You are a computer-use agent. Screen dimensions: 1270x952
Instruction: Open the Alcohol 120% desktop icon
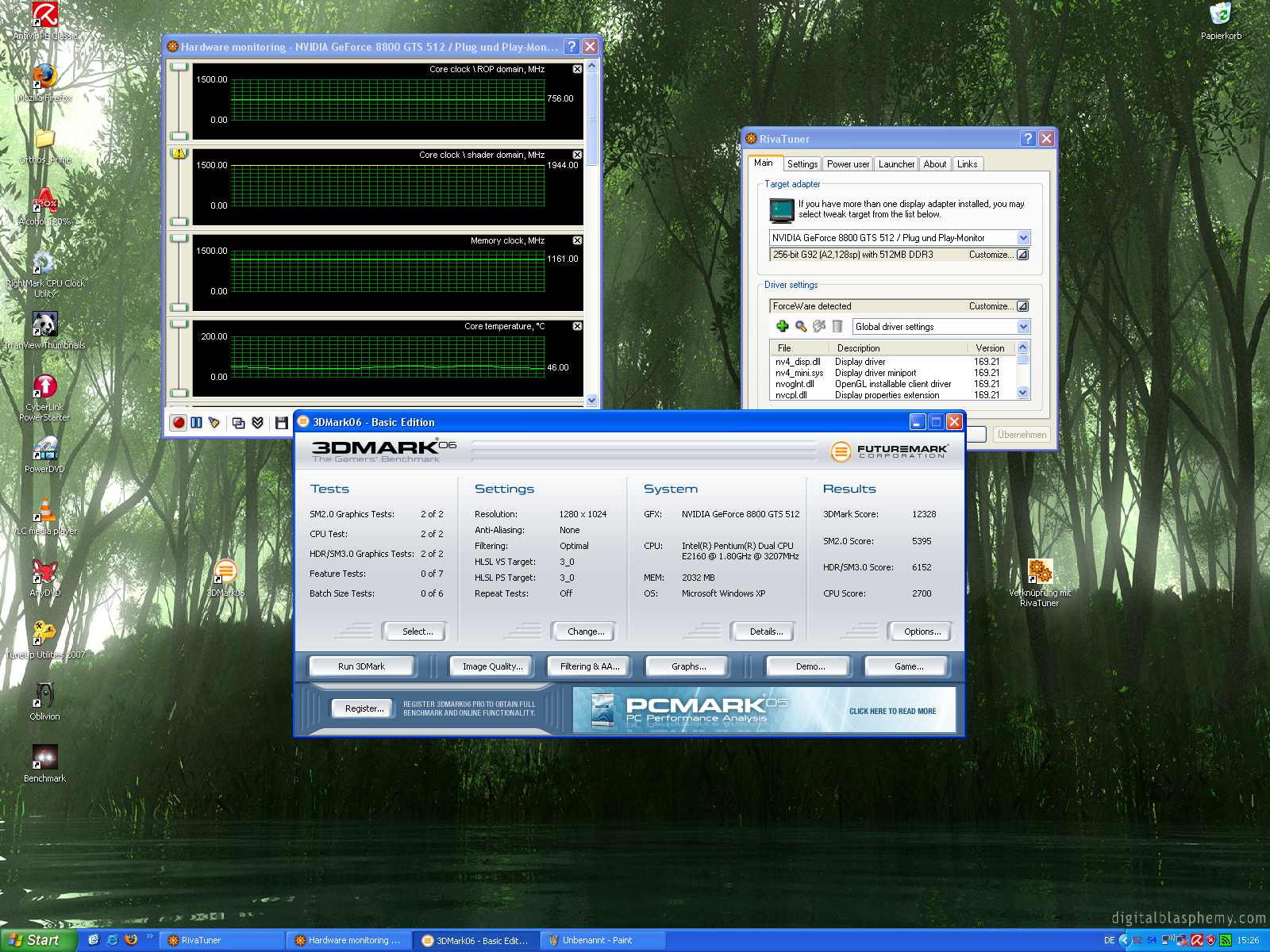coord(44,206)
